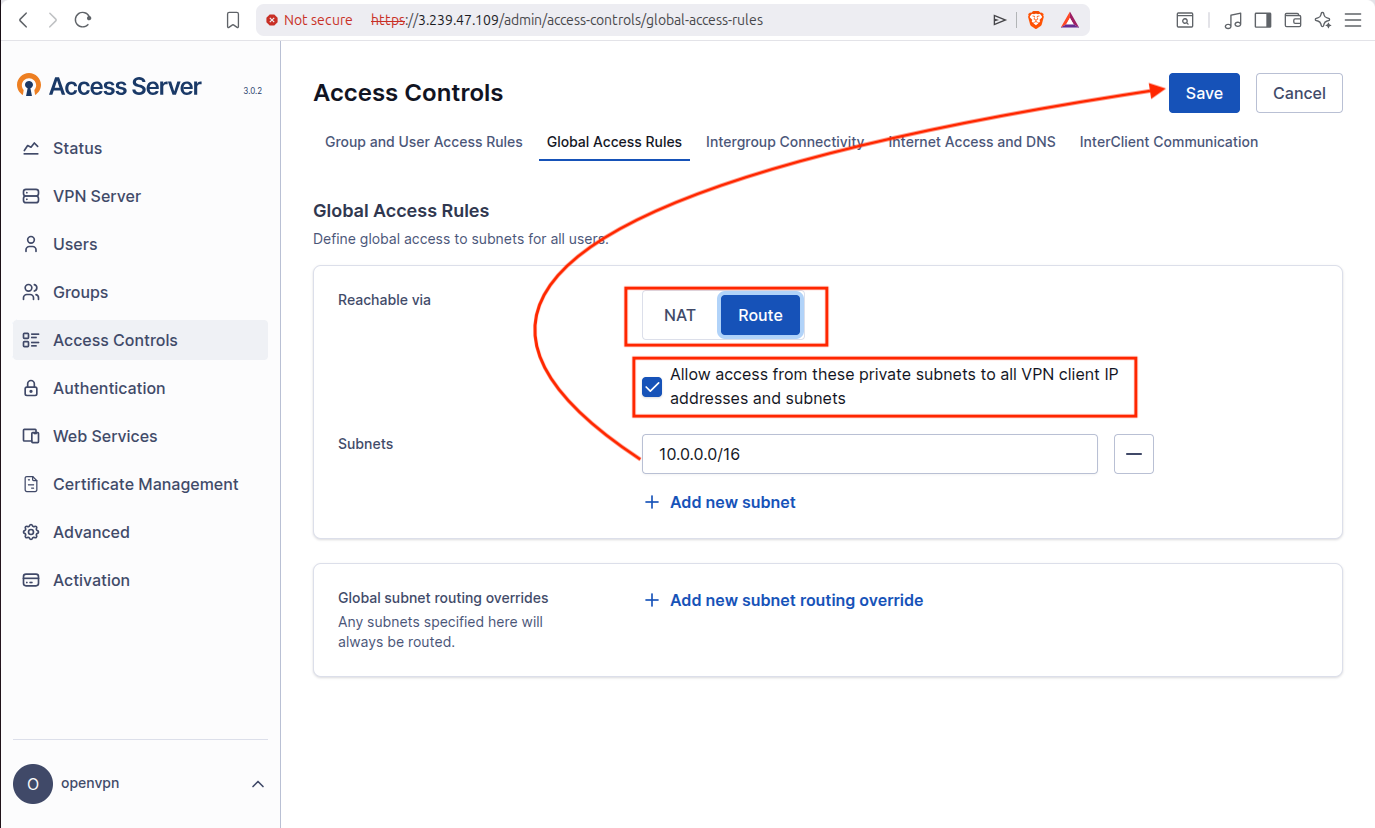Click the Brave Shields lion icon
The image size is (1375, 828).
pos(1036,20)
